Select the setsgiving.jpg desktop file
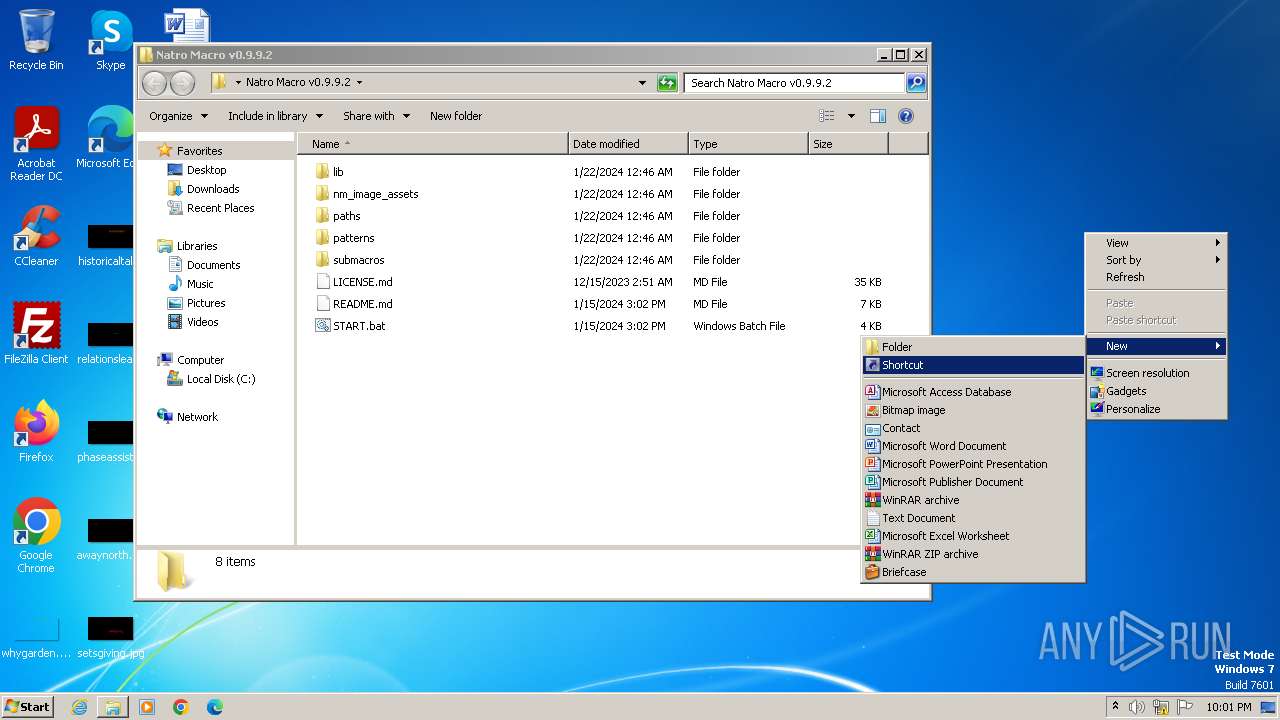Viewport: 1280px width, 720px height. pyautogui.click(x=110, y=638)
